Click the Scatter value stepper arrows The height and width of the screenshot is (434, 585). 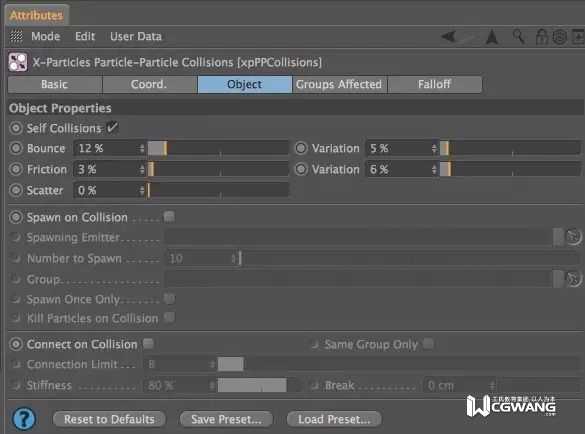click(142, 191)
